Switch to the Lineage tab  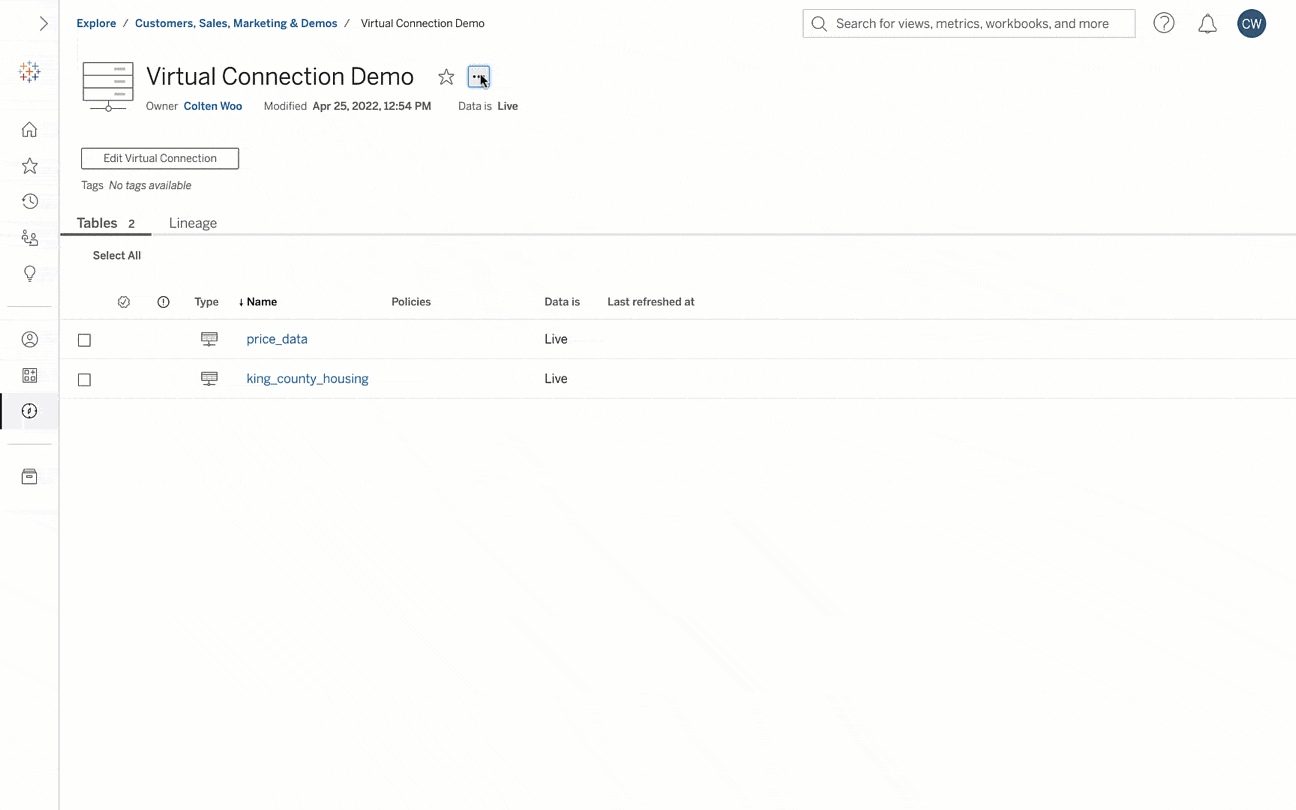193,223
